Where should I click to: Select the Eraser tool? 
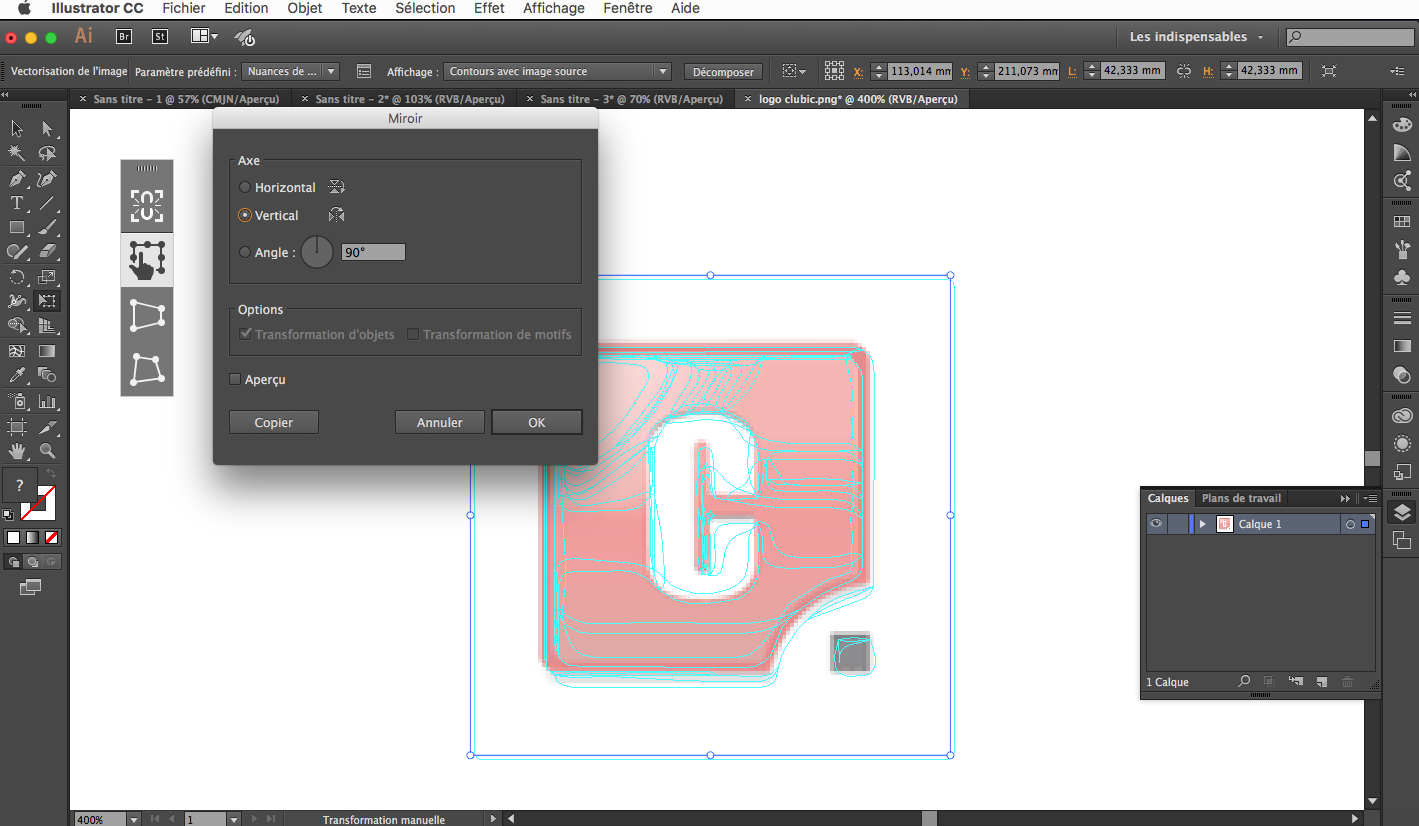pos(47,252)
